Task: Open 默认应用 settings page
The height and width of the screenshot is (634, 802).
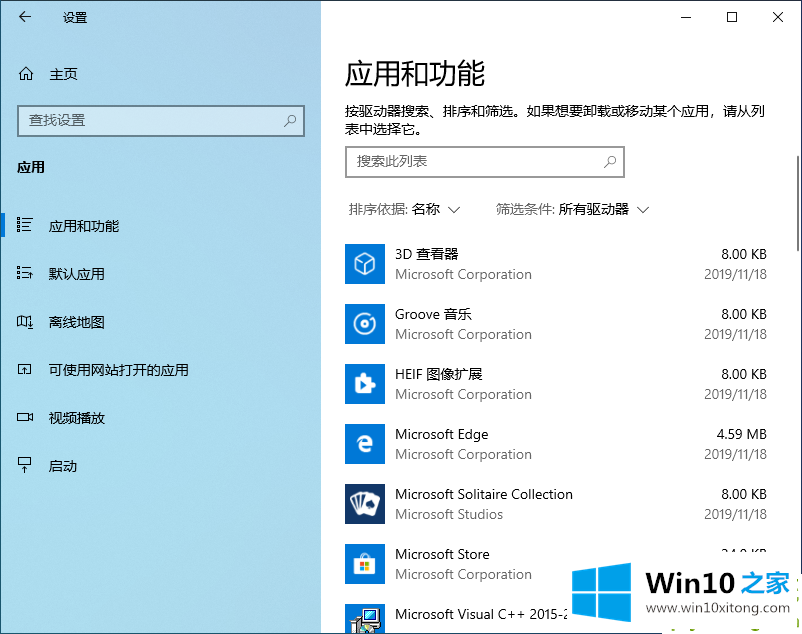Action: pos(77,274)
